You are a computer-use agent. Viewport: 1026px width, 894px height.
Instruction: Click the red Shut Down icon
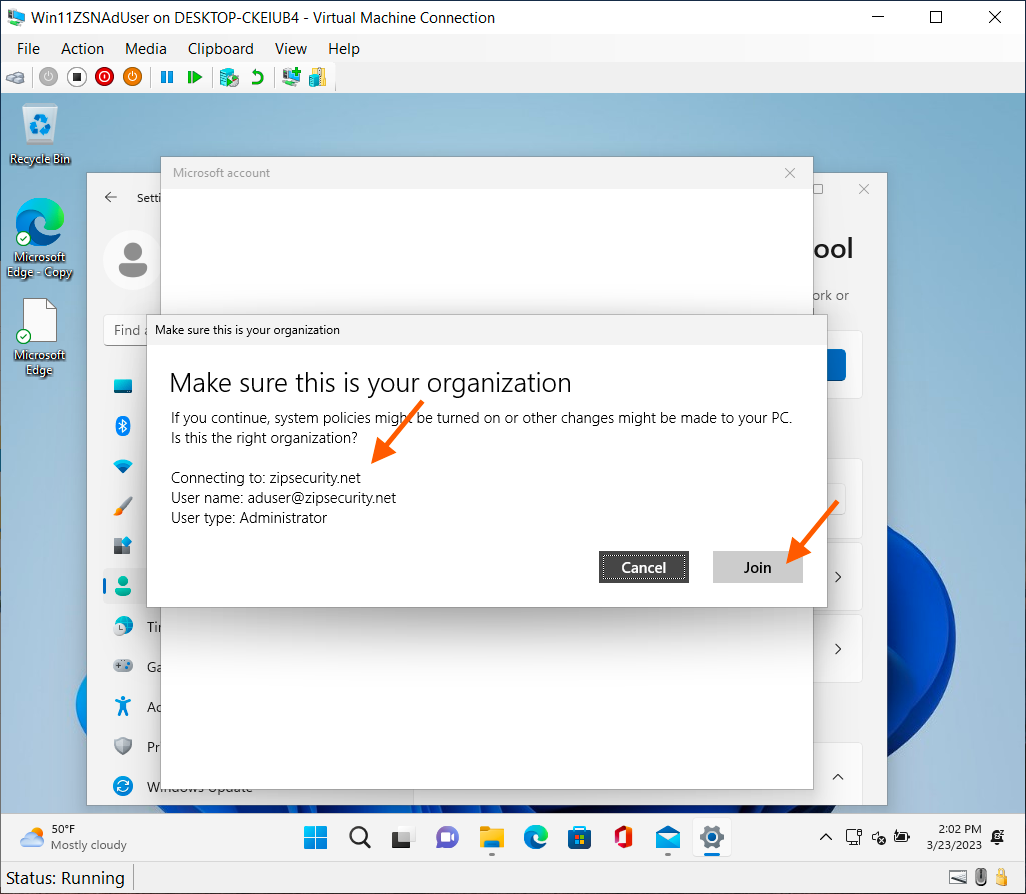point(104,77)
